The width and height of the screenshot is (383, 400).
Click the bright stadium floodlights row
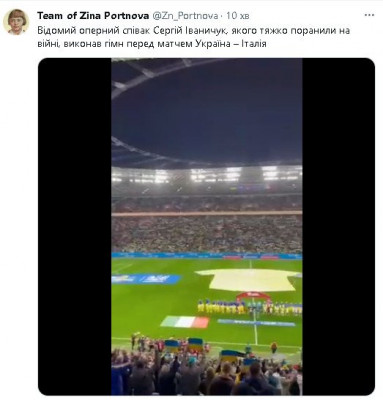click(207, 174)
